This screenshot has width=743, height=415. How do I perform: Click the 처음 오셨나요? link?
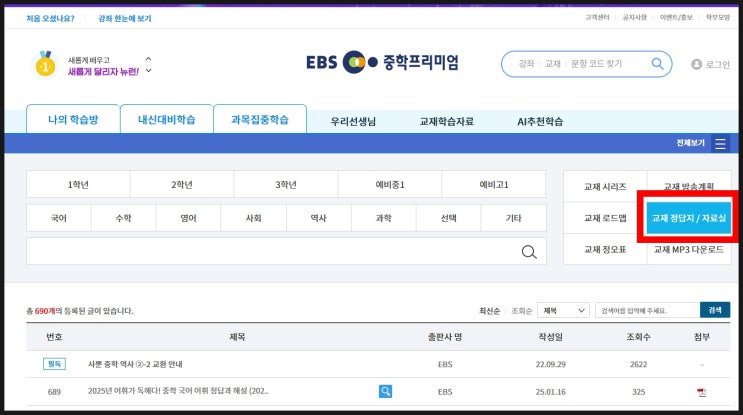coord(50,18)
